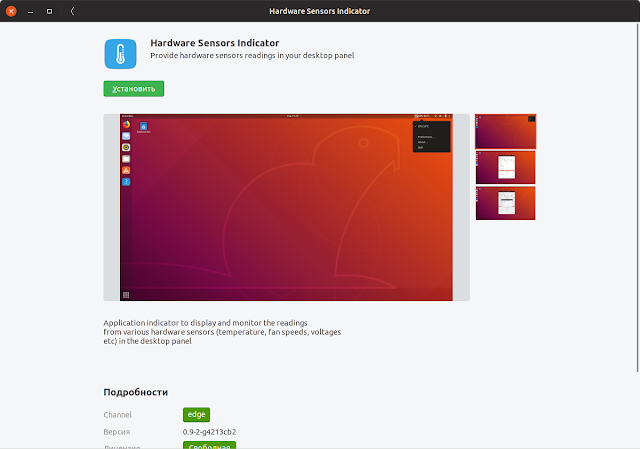Minimize the Hardware Sensors Indicator window

(x=30, y=11)
